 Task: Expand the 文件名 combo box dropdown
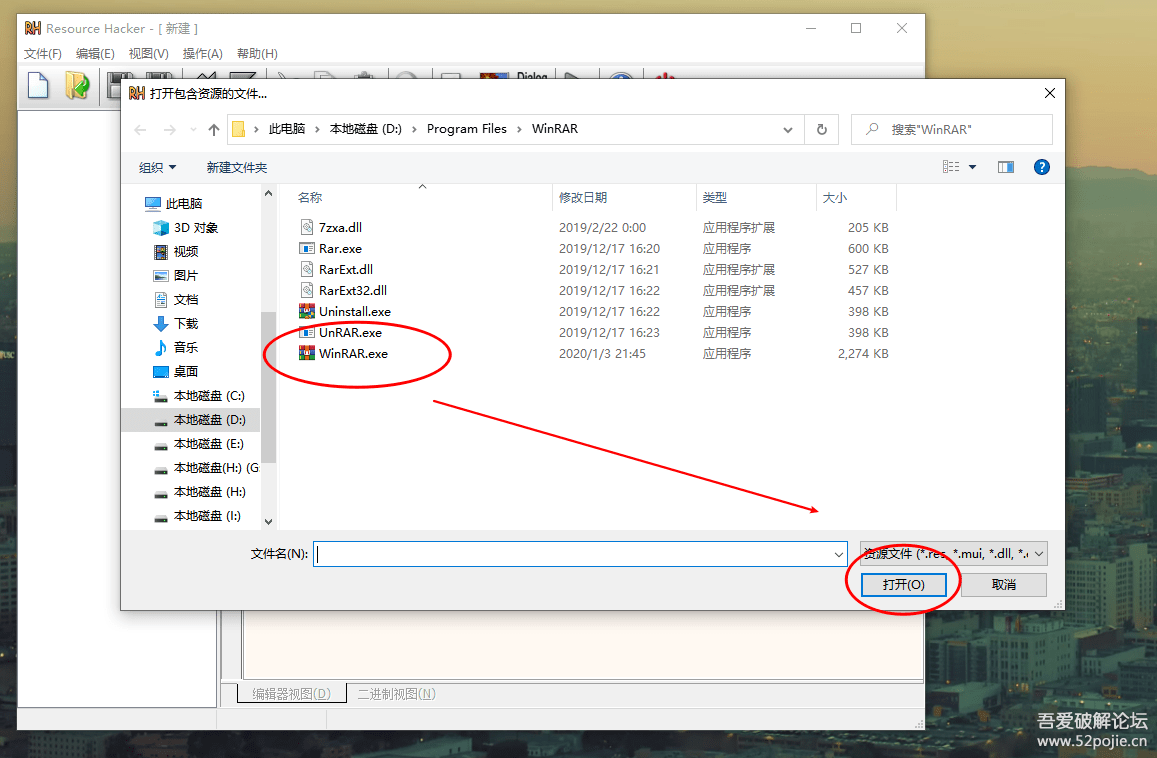point(838,554)
